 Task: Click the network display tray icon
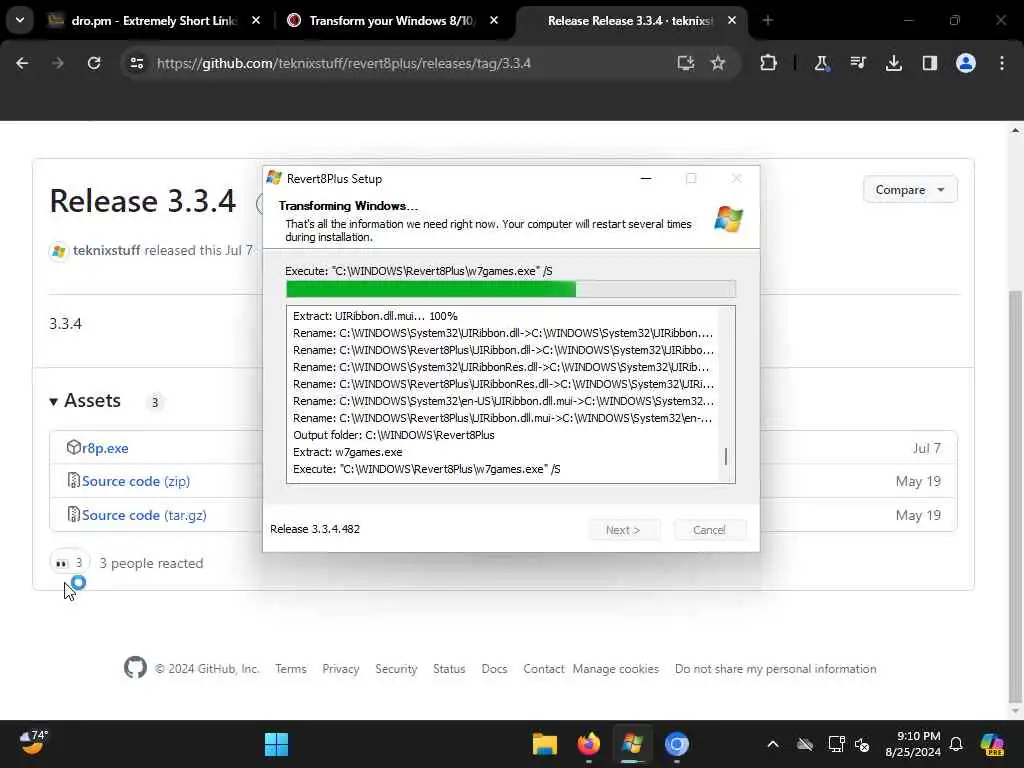tap(837, 744)
